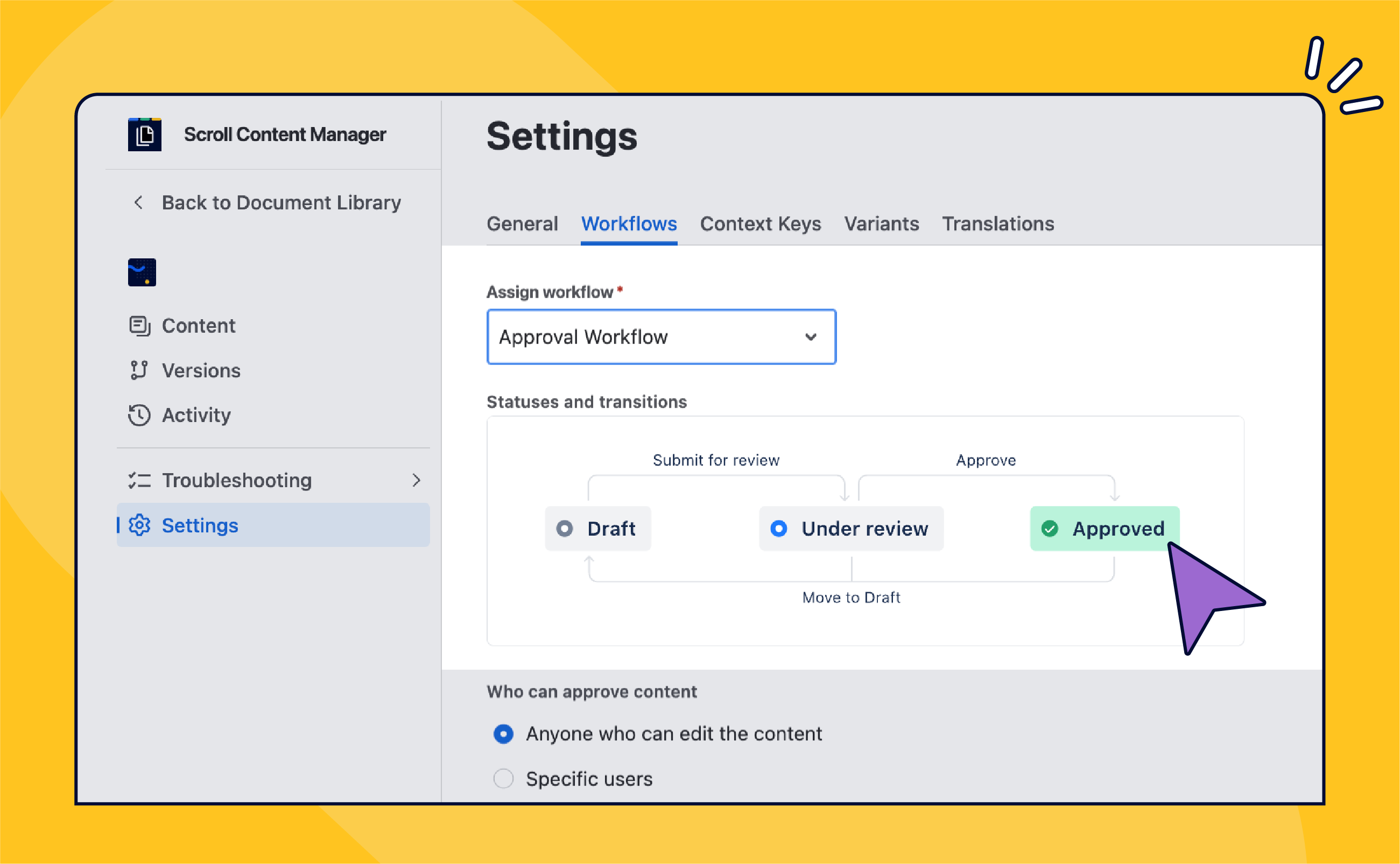
Task: Click the Approved green checkmark icon
Action: (1049, 529)
